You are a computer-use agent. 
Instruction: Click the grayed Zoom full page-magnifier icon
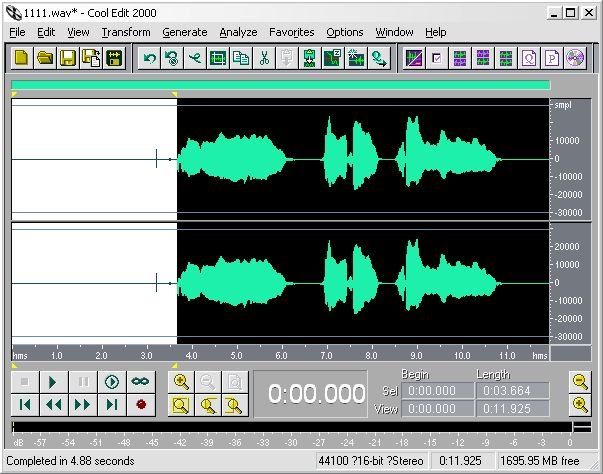coord(235,382)
